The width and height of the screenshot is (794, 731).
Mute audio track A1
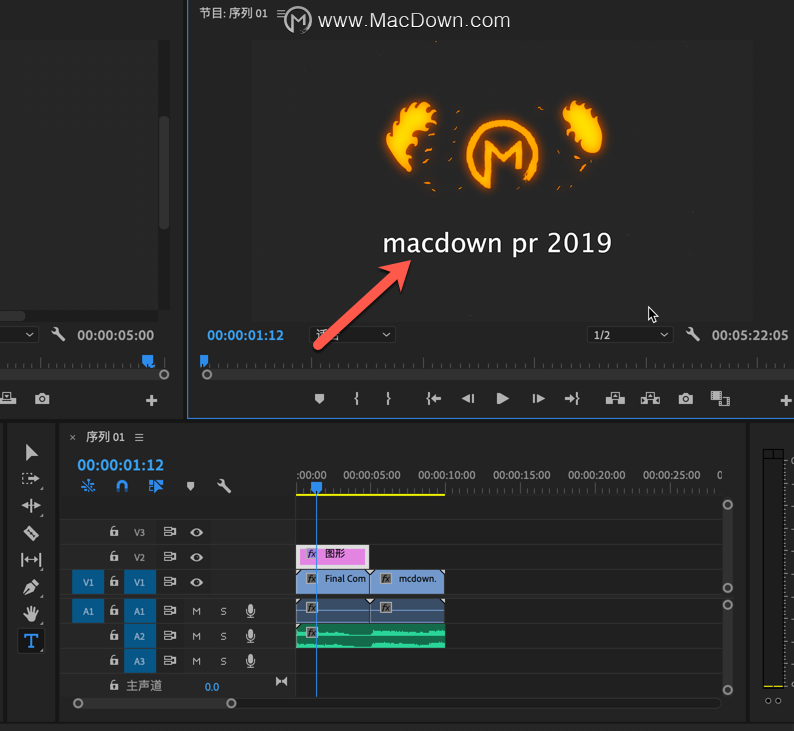[x=196, y=612]
